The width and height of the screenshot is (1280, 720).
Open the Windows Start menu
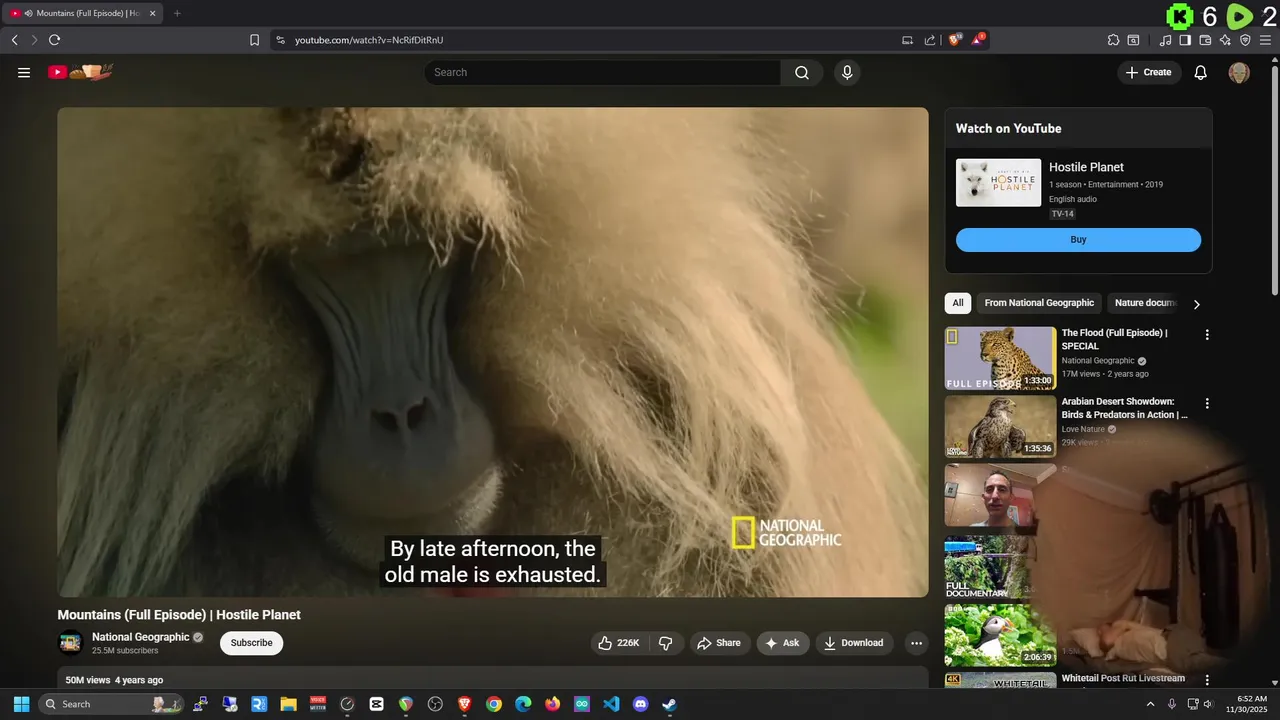[21, 704]
